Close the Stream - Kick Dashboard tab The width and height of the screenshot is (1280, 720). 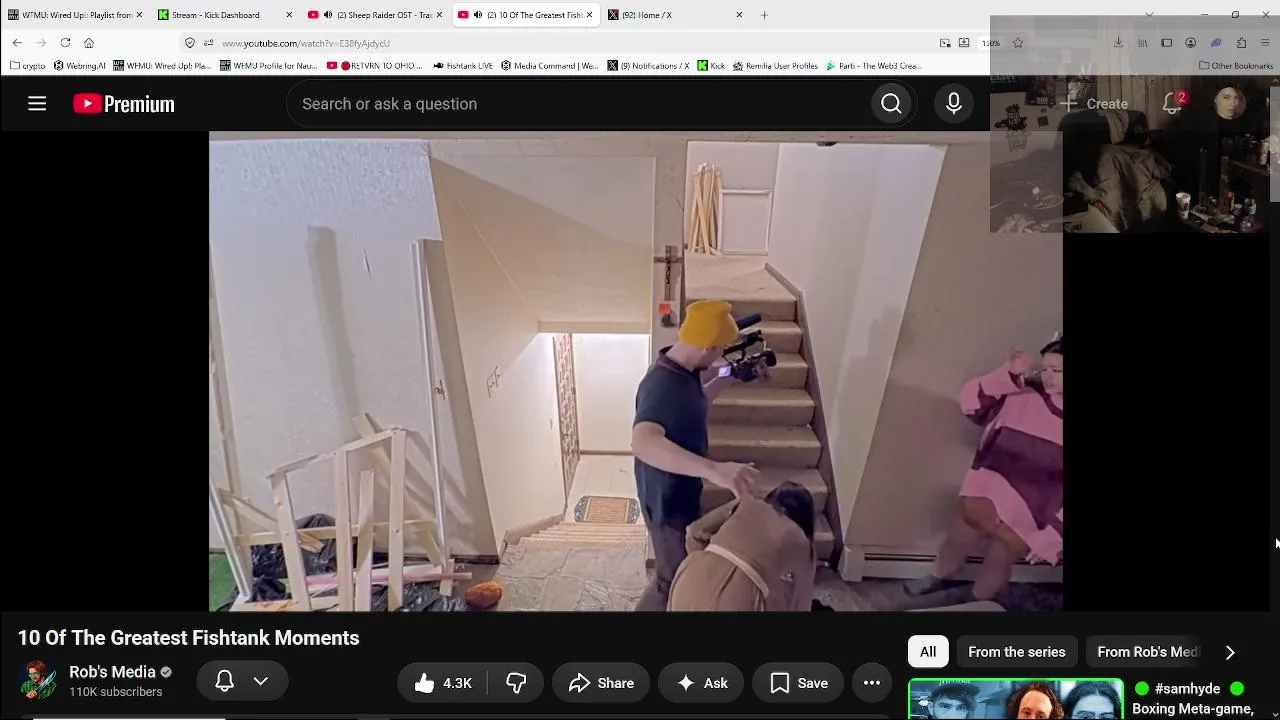(289, 15)
